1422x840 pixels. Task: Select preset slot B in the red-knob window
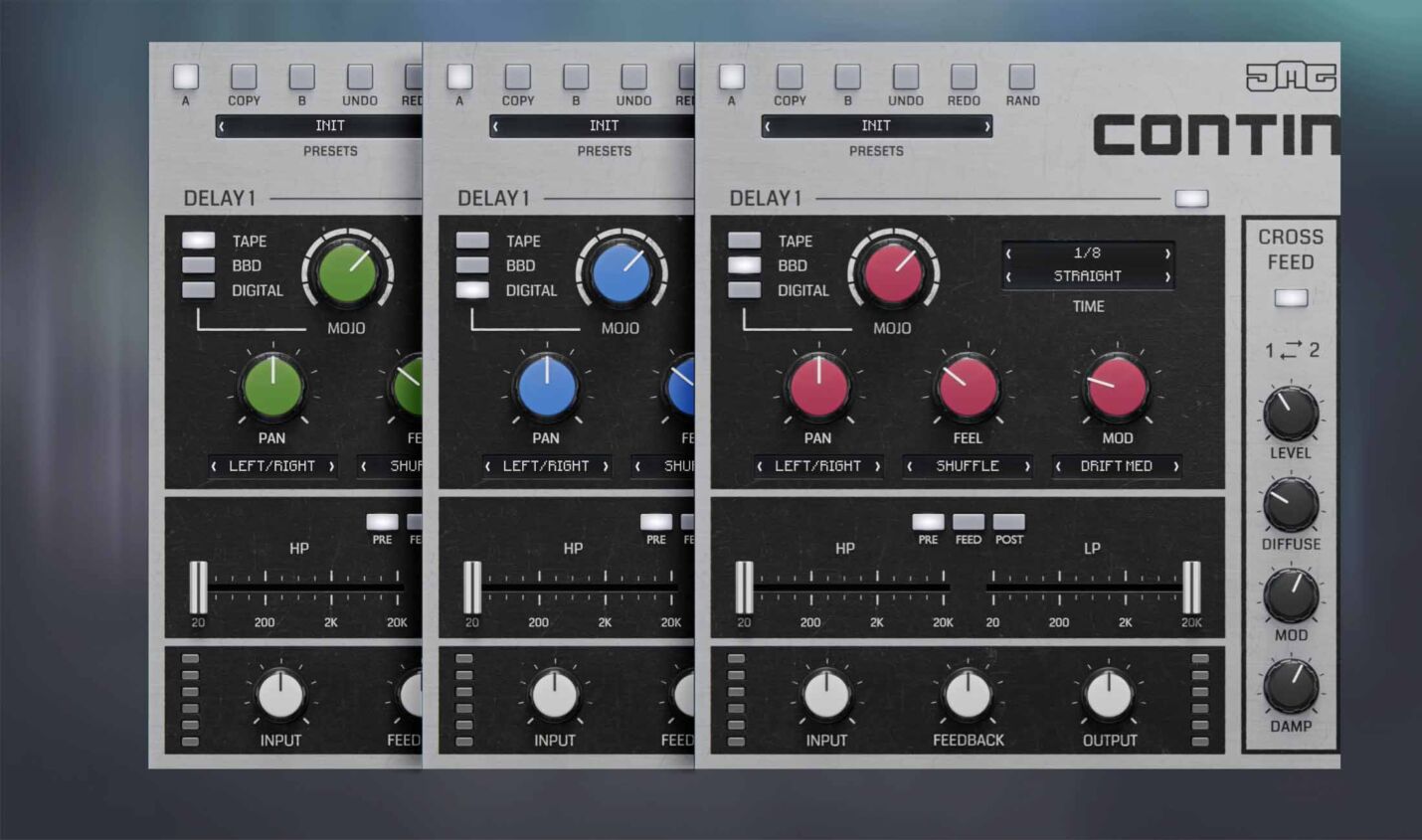pos(847,77)
